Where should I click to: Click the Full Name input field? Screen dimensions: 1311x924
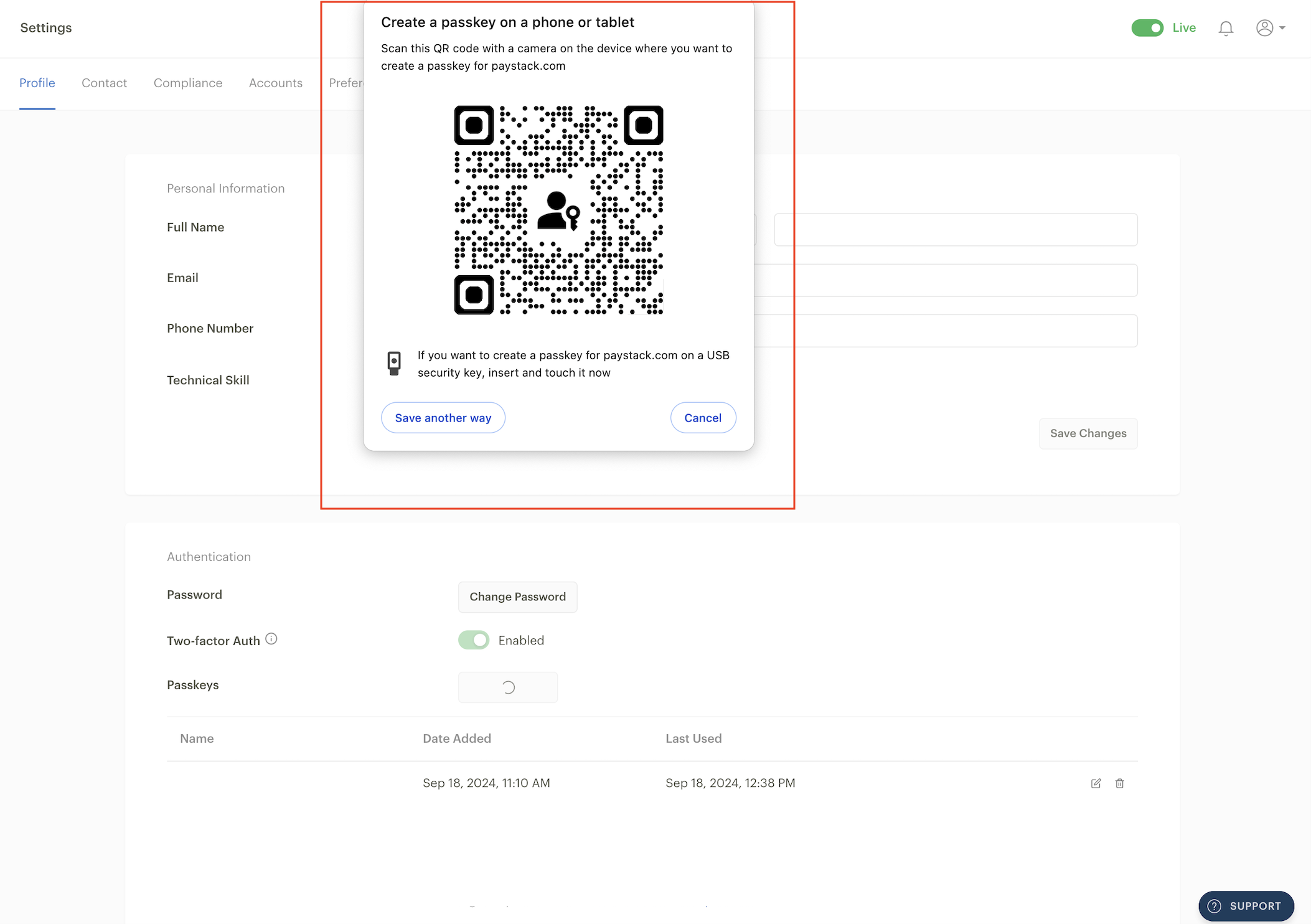[956, 228]
